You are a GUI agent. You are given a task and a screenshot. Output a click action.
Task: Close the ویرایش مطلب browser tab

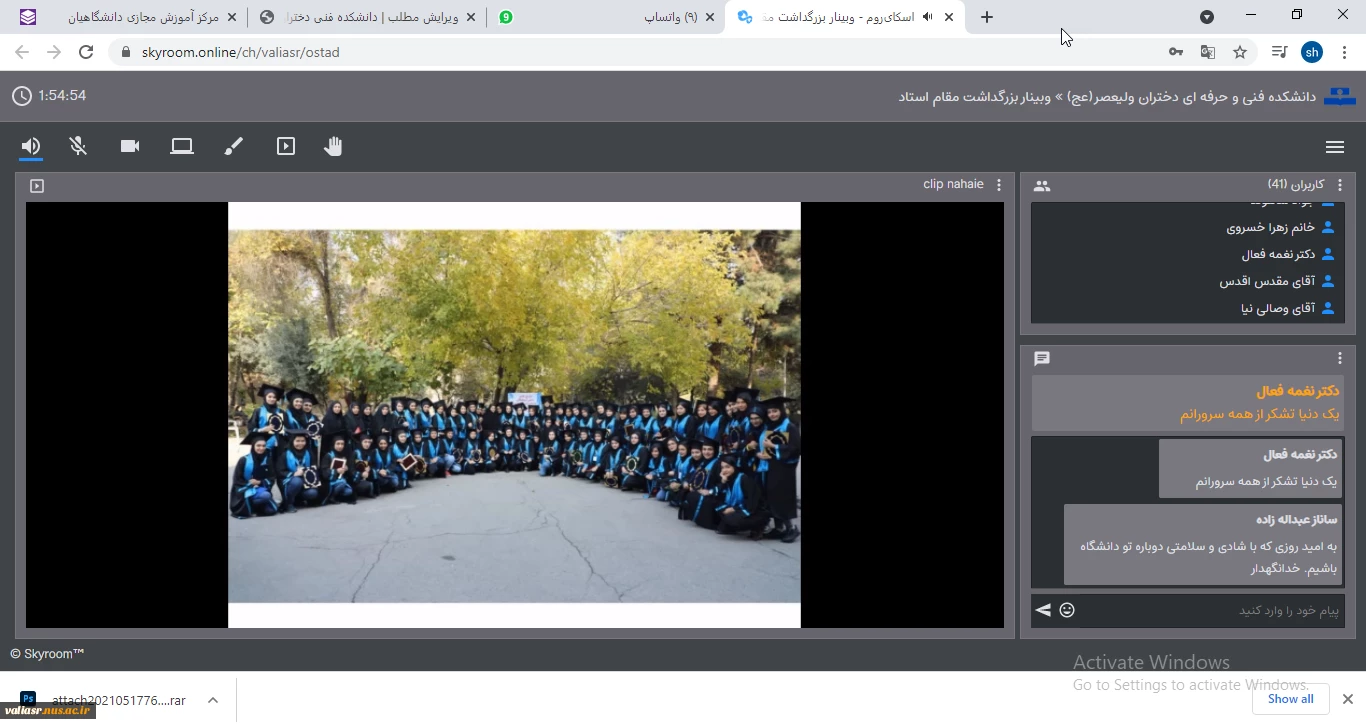pyautogui.click(x=471, y=17)
